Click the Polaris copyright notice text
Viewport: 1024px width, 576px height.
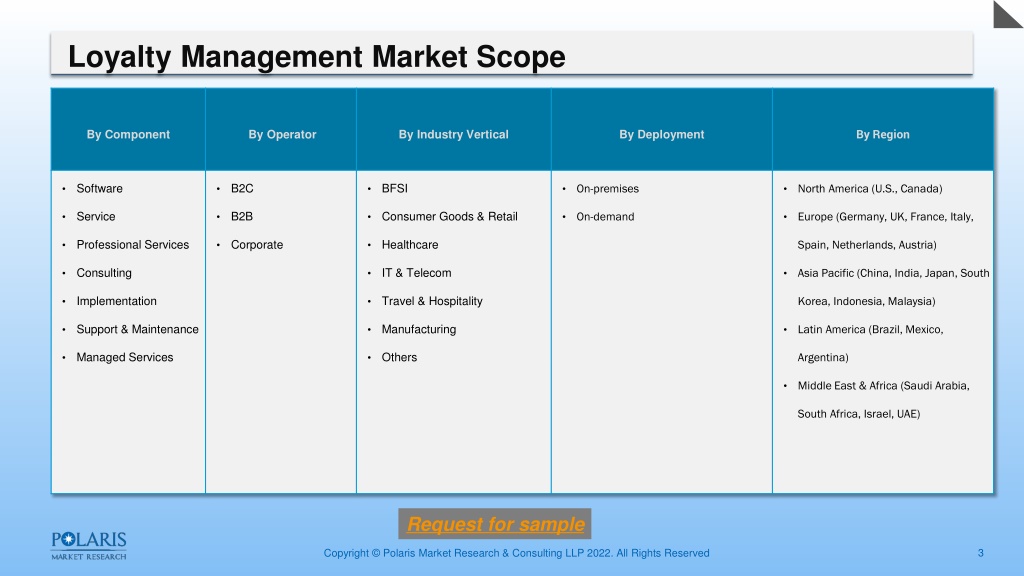[x=516, y=553]
